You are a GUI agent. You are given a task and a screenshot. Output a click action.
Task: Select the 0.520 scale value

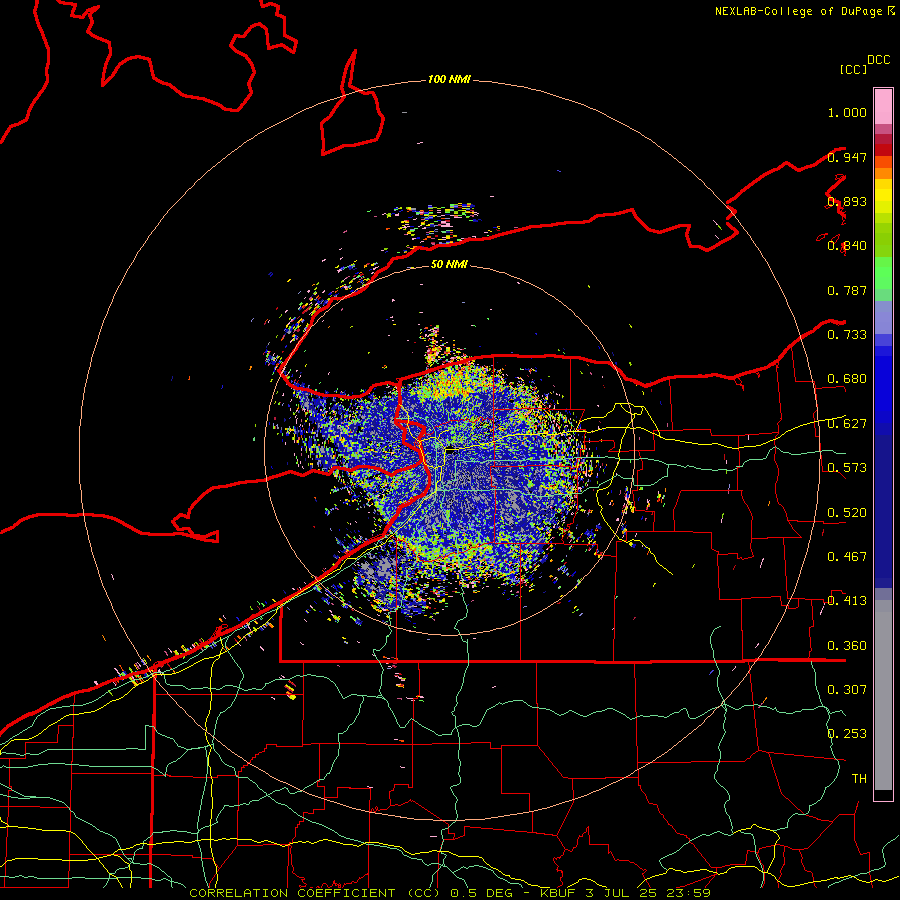(847, 512)
